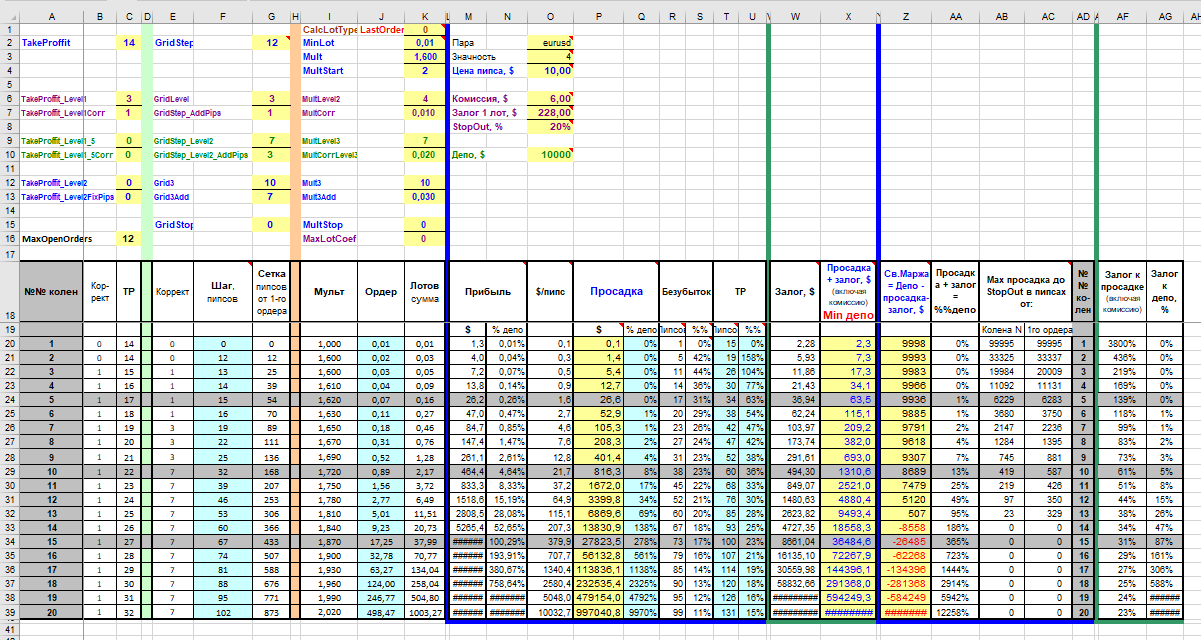The image size is (1201, 640).
Task: Select the Колена N subheader cell
Action: (x=1001, y=329)
